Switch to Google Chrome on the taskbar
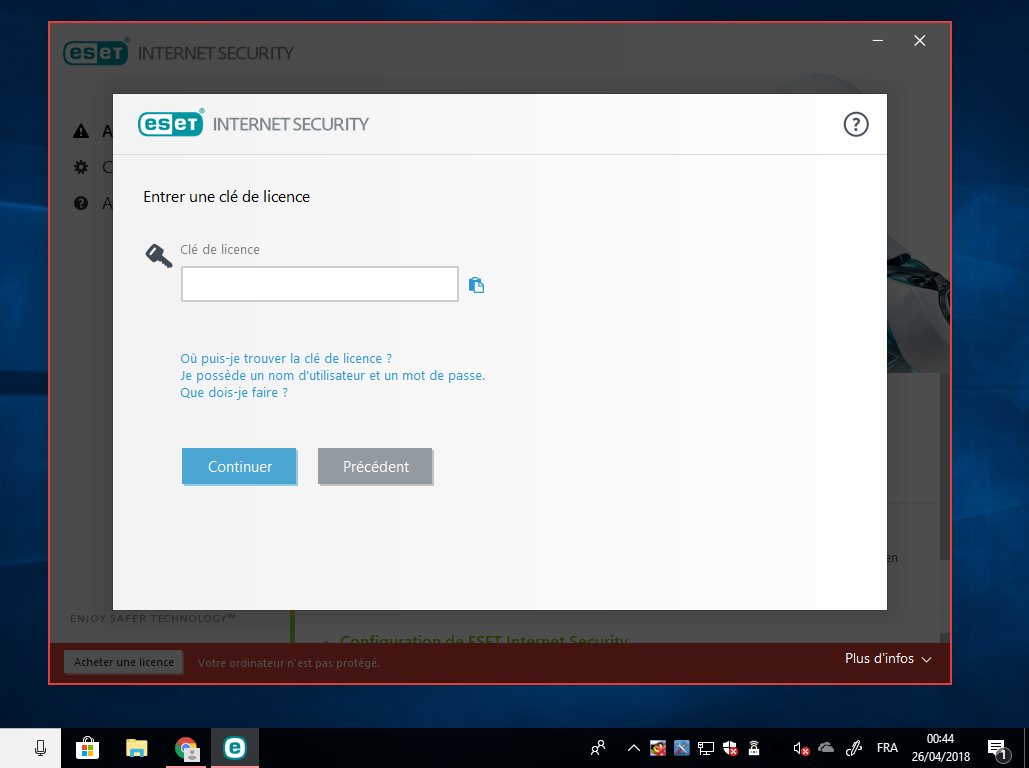This screenshot has width=1029, height=768. [x=187, y=748]
